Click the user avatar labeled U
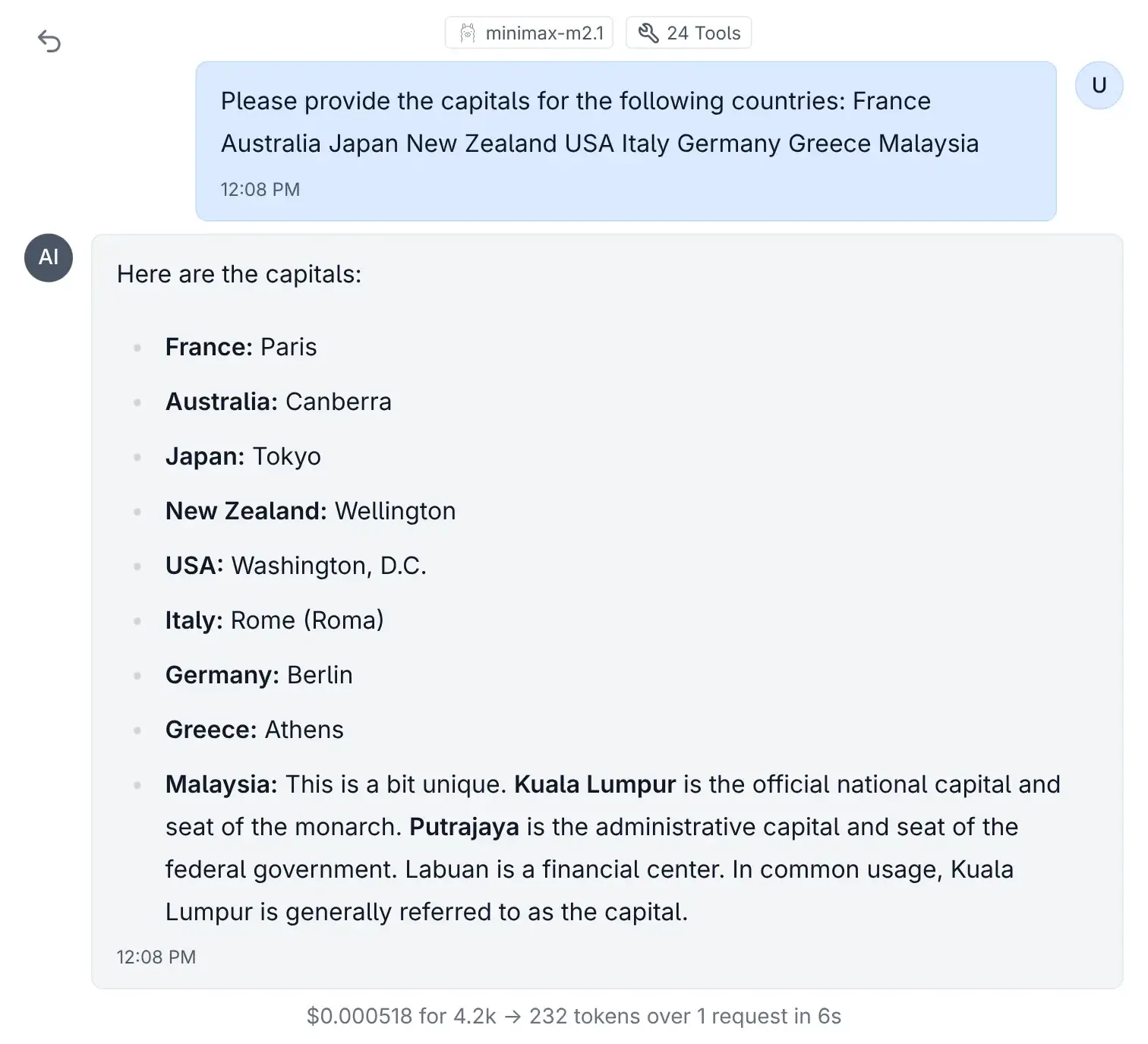The width and height of the screenshot is (1148, 1044). (x=1099, y=85)
